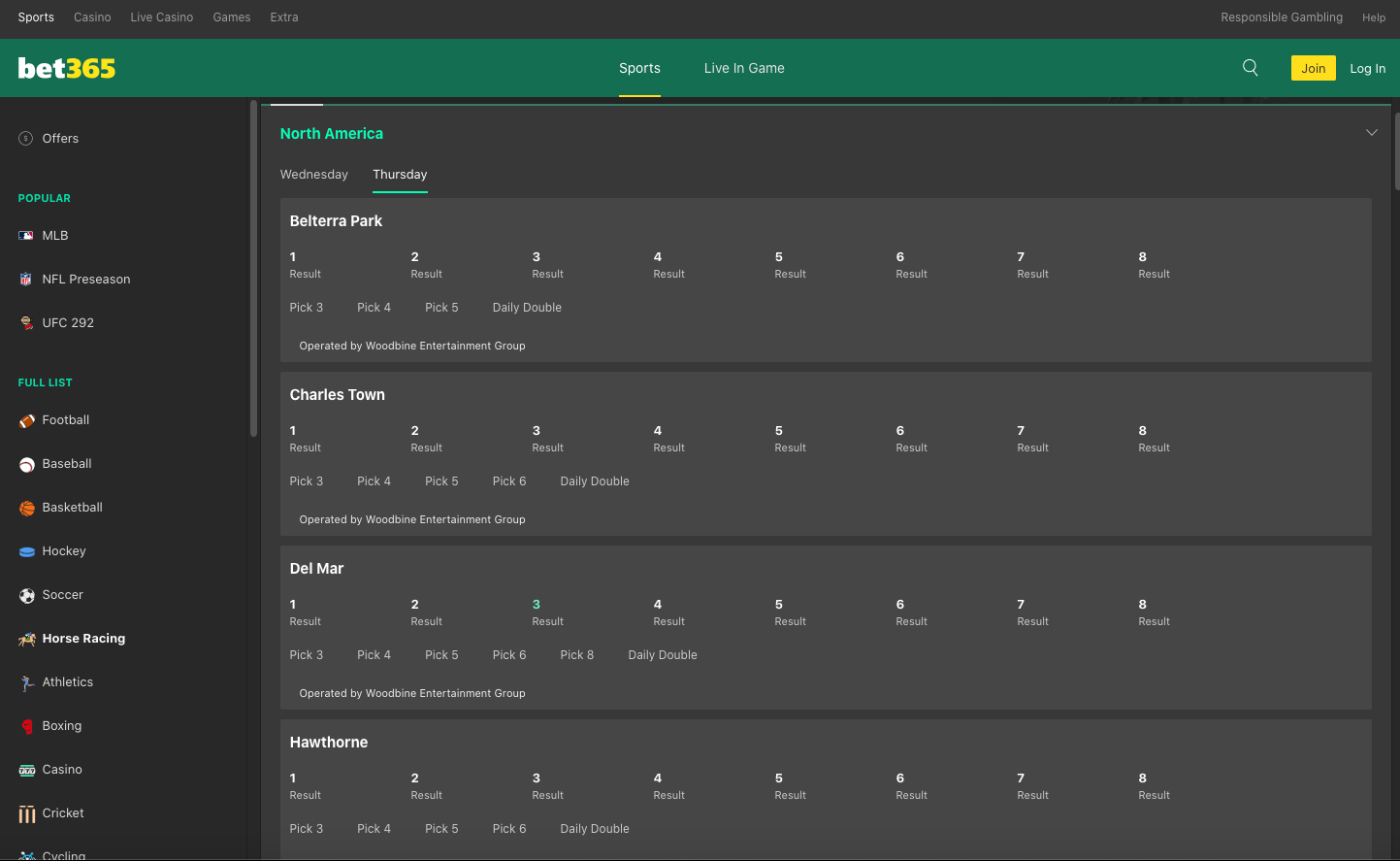Click the Log In link

1368,69
